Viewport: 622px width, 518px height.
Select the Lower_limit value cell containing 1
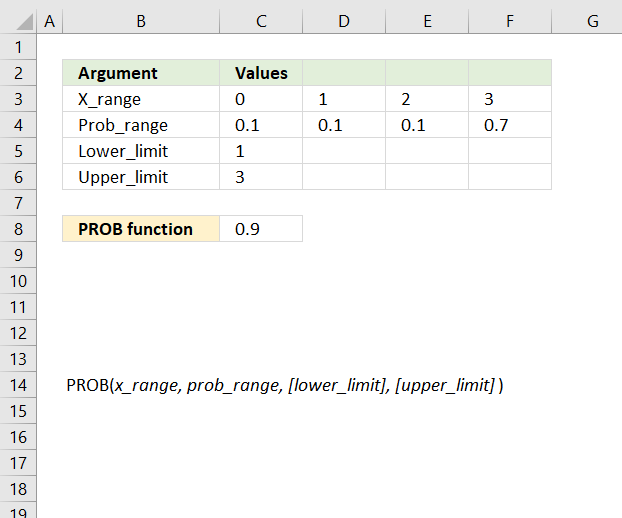click(261, 151)
